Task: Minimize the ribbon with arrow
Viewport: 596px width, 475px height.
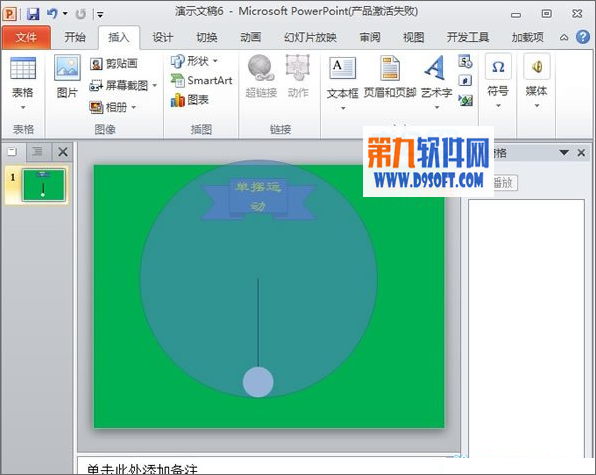Action: [x=564, y=37]
